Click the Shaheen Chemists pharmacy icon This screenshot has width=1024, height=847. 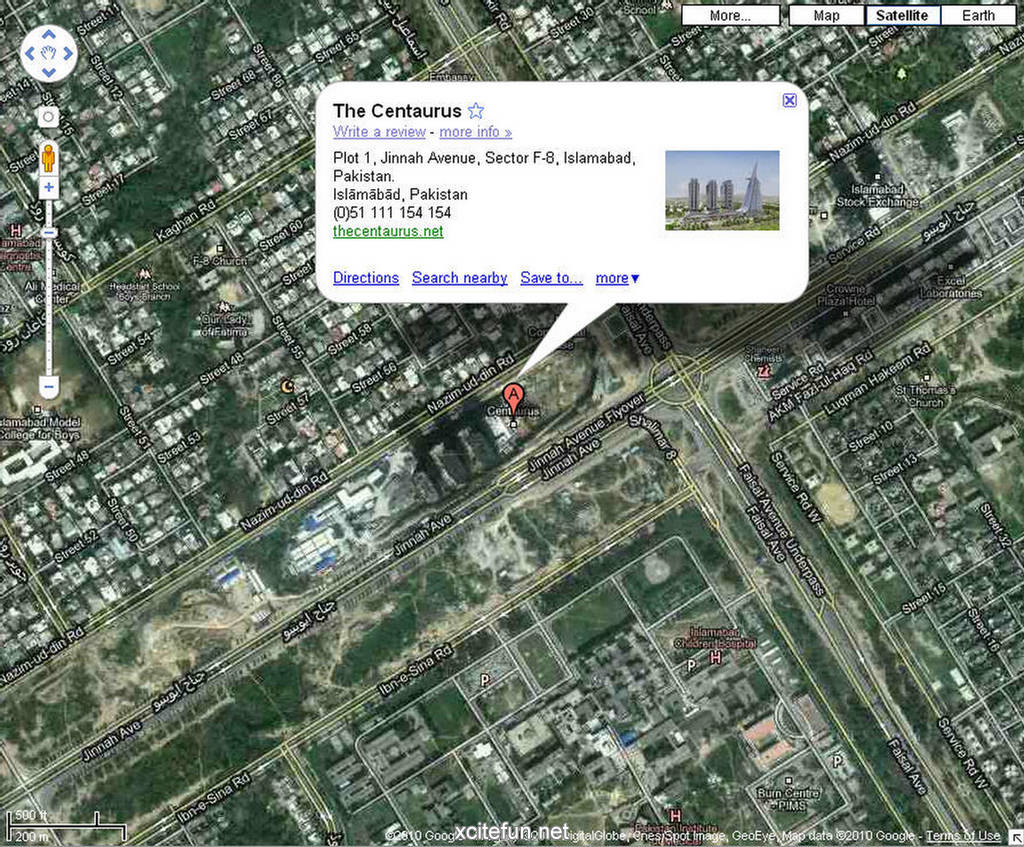coord(762,372)
